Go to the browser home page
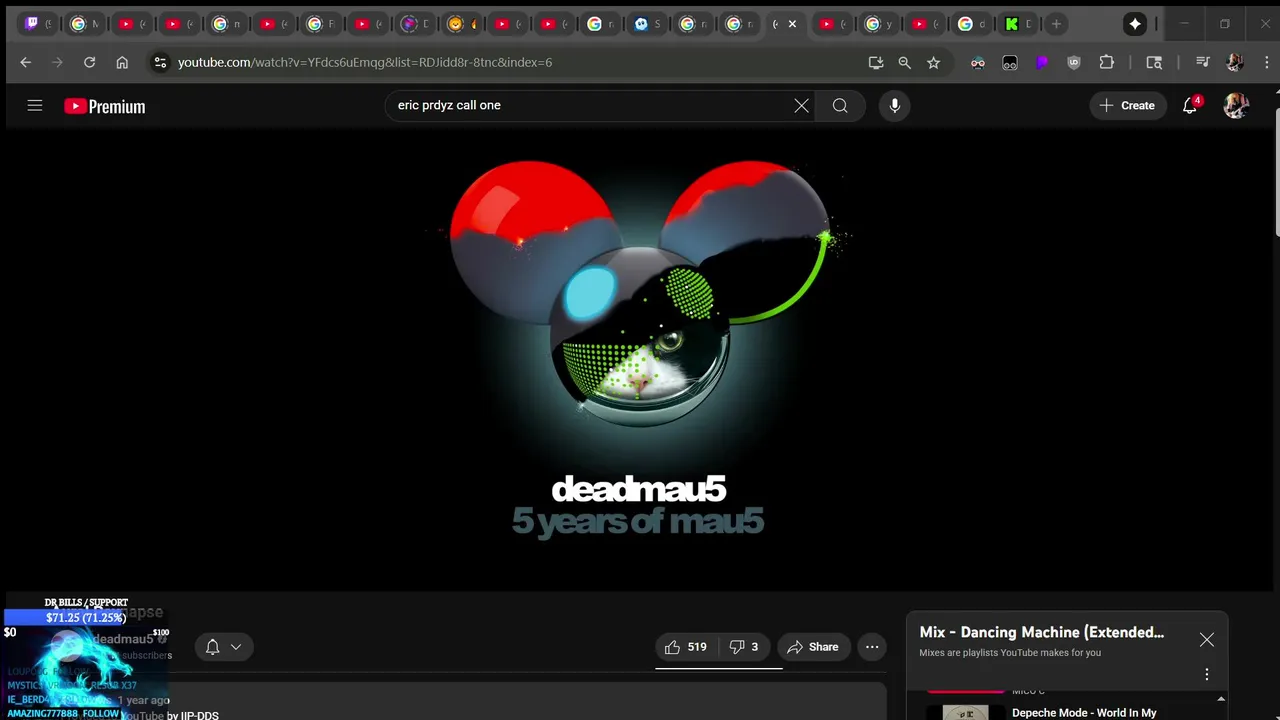This screenshot has height=720, width=1280. coord(122,62)
